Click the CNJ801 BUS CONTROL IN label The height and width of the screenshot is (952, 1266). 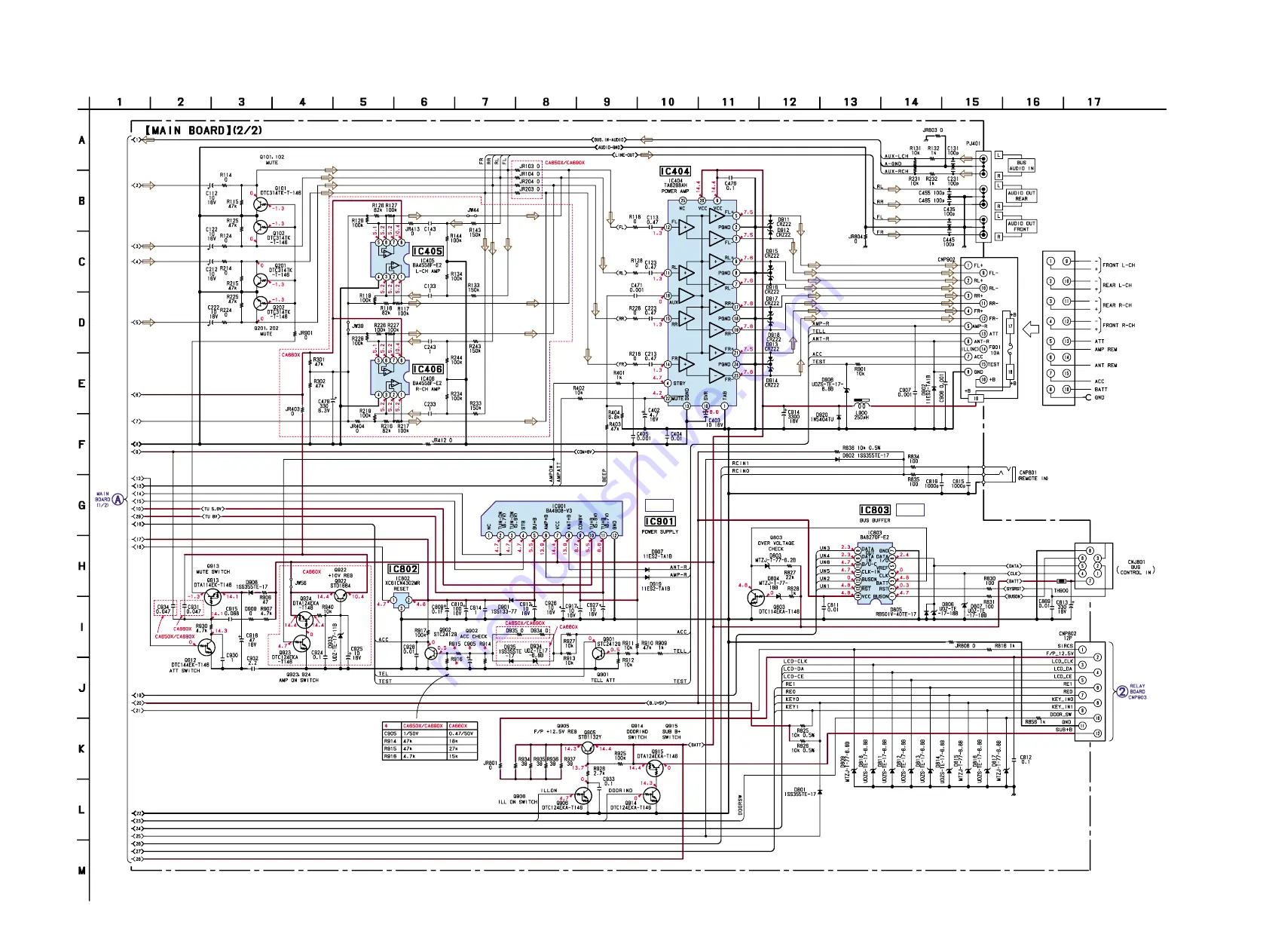(x=1136, y=567)
